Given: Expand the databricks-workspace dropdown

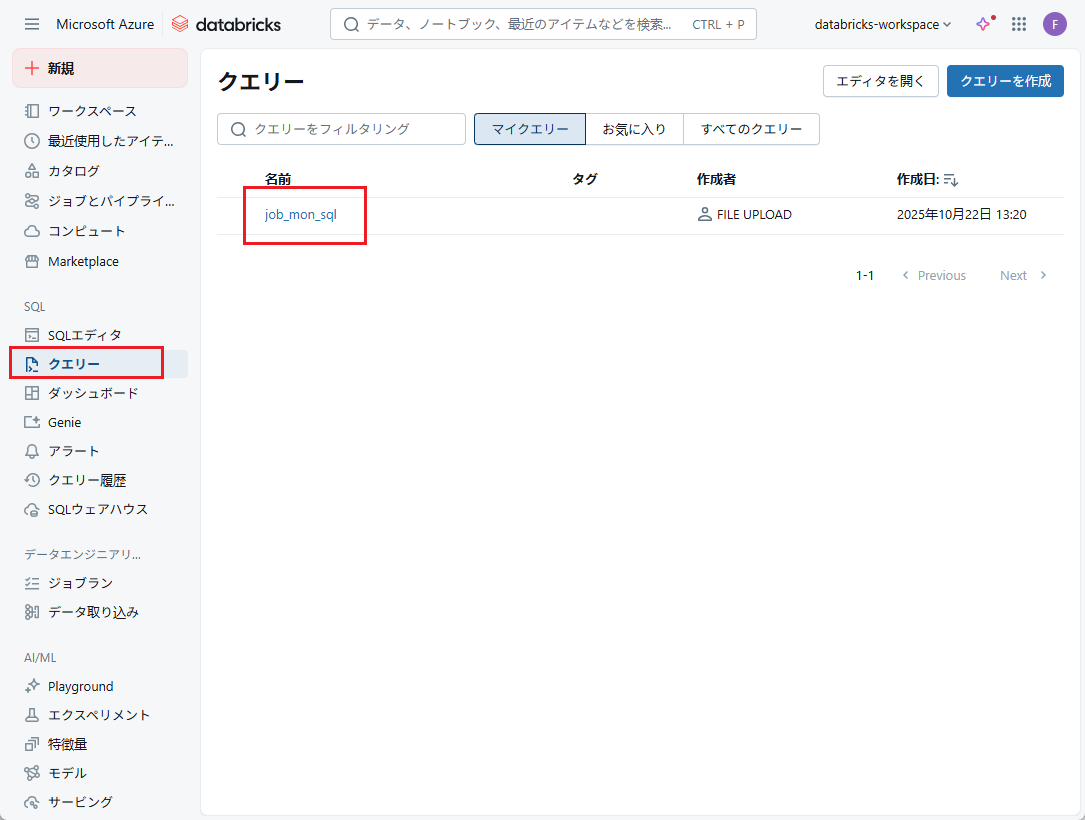Looking at the screenshot, I should click(x=883, y=24).
